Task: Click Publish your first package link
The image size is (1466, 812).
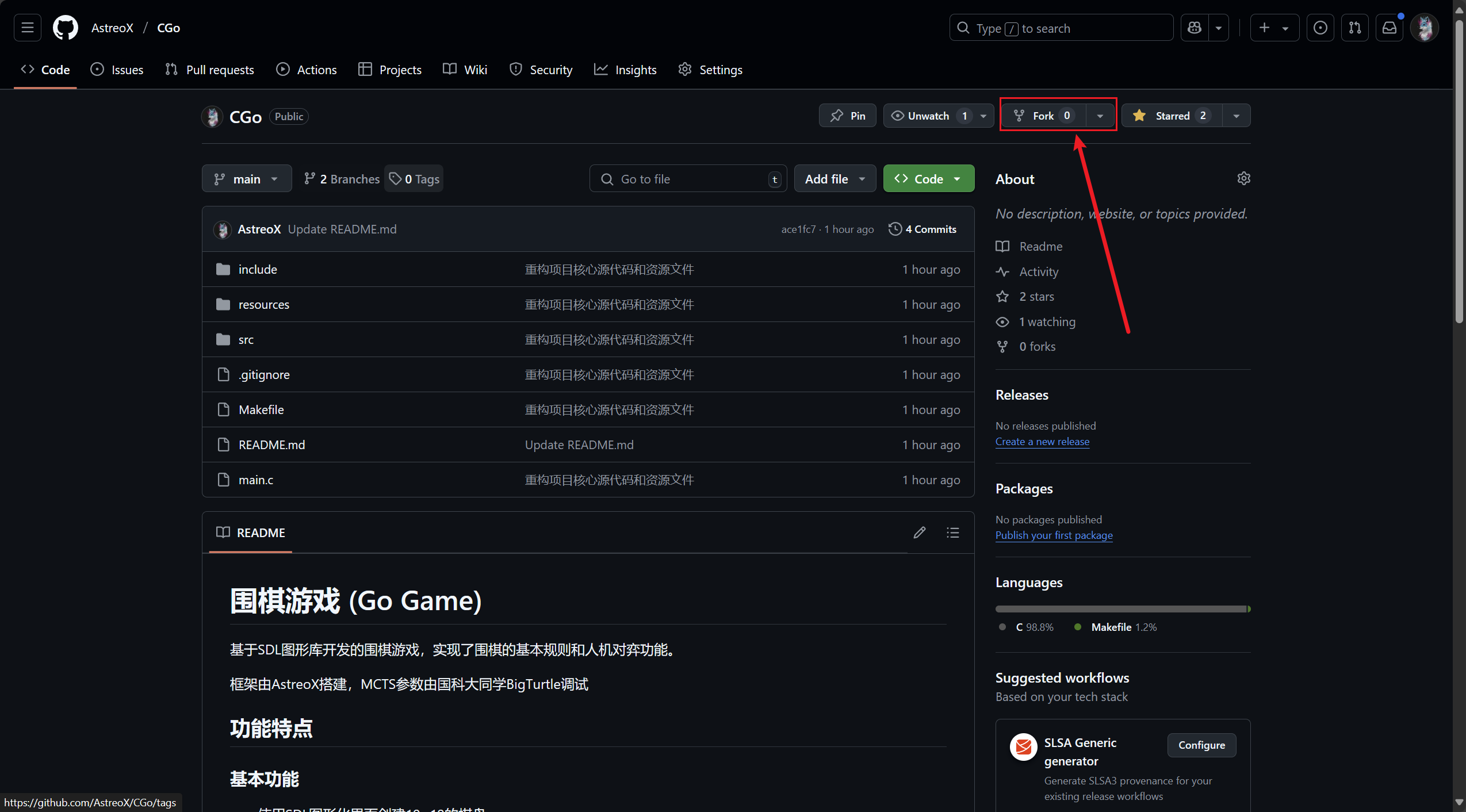Action: point(1054,535)
